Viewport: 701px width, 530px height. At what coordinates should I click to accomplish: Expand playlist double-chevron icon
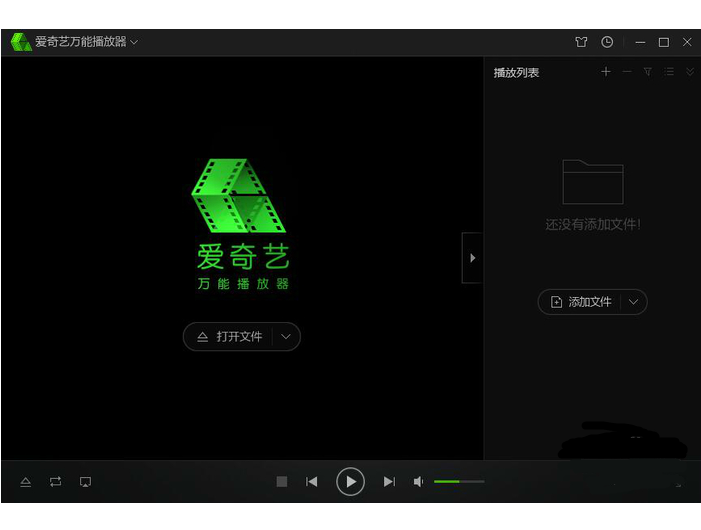click(x=690, y=72)
